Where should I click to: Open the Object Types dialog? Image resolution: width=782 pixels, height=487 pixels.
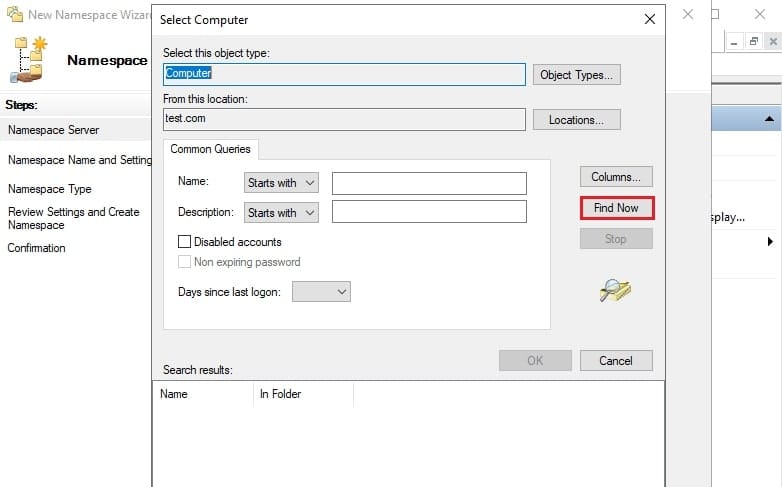pos(577,75)
